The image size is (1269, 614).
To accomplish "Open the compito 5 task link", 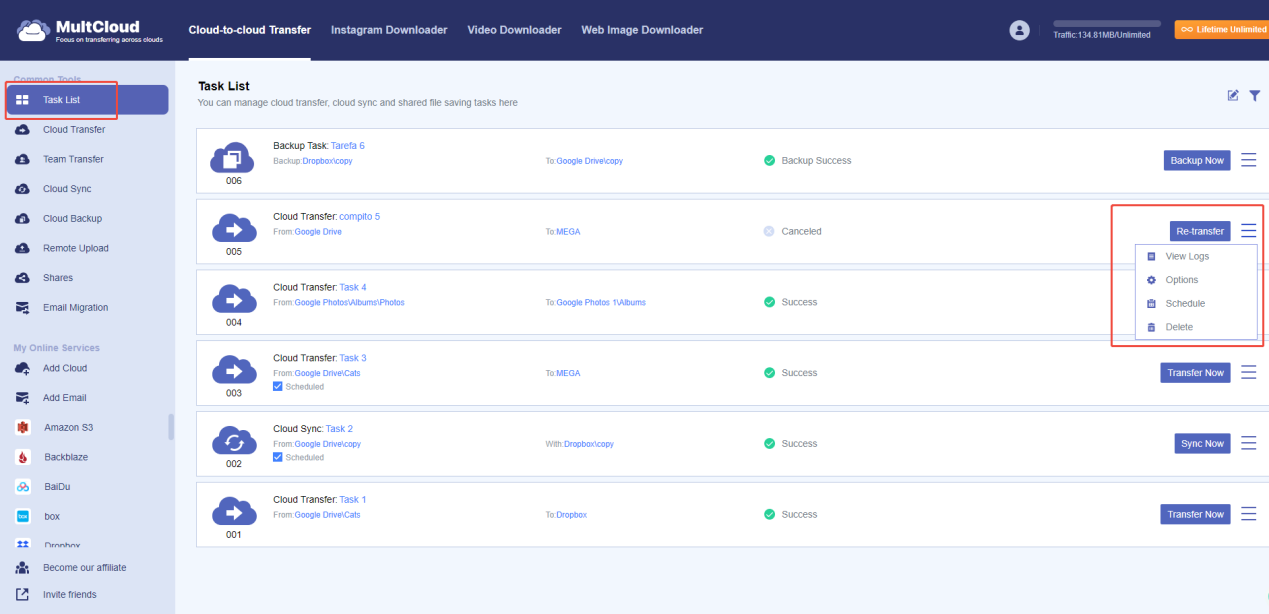I will [x=360, y=217].
